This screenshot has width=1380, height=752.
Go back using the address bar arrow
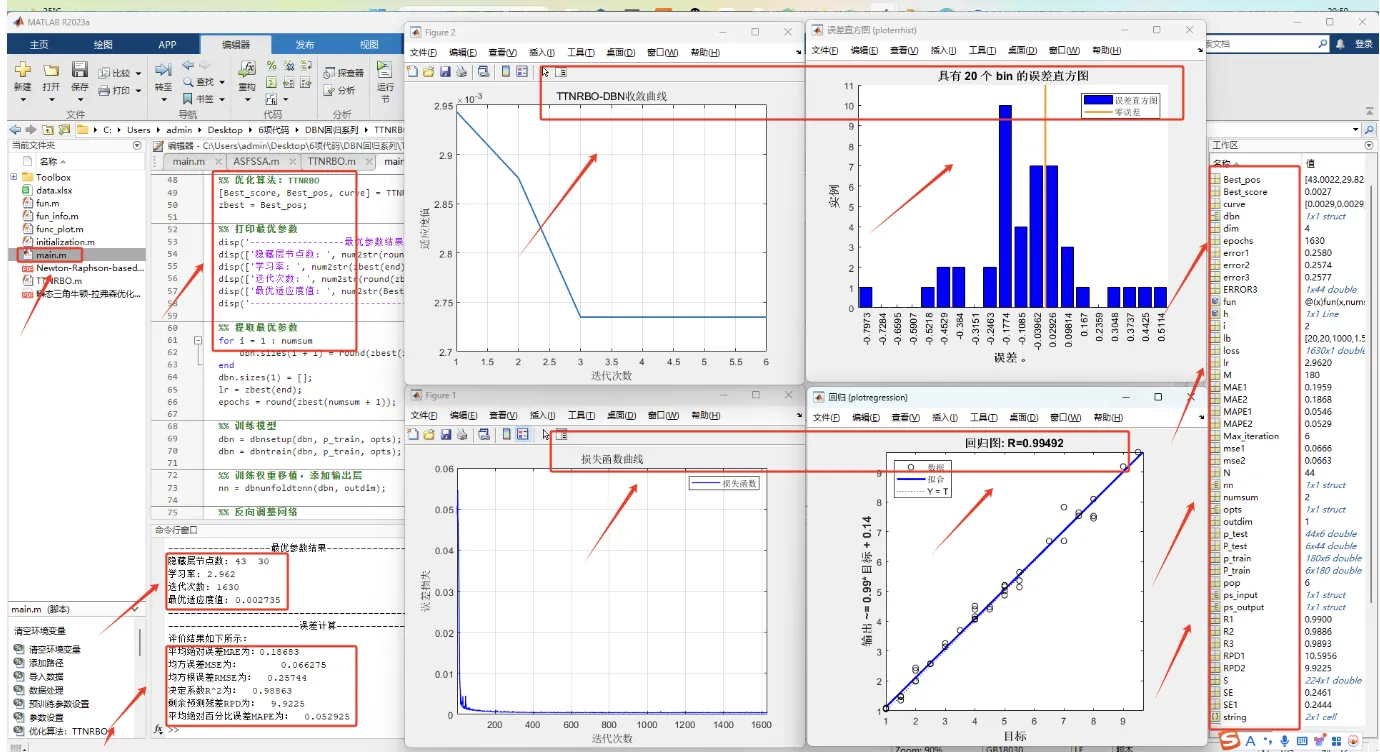click(x=15, y=130)
